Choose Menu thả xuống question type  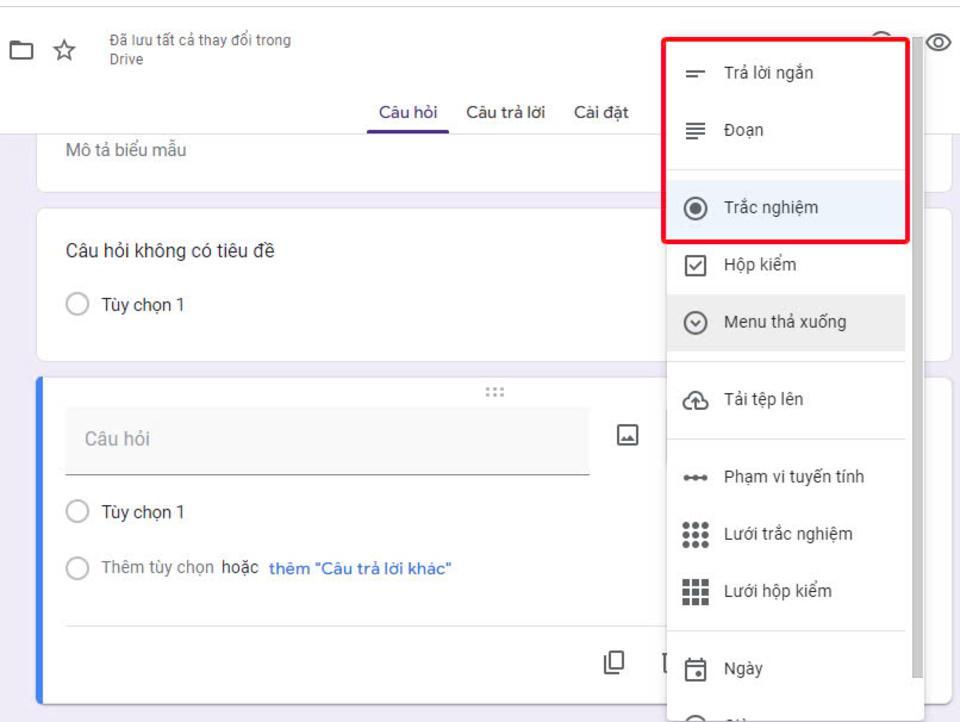785,322
